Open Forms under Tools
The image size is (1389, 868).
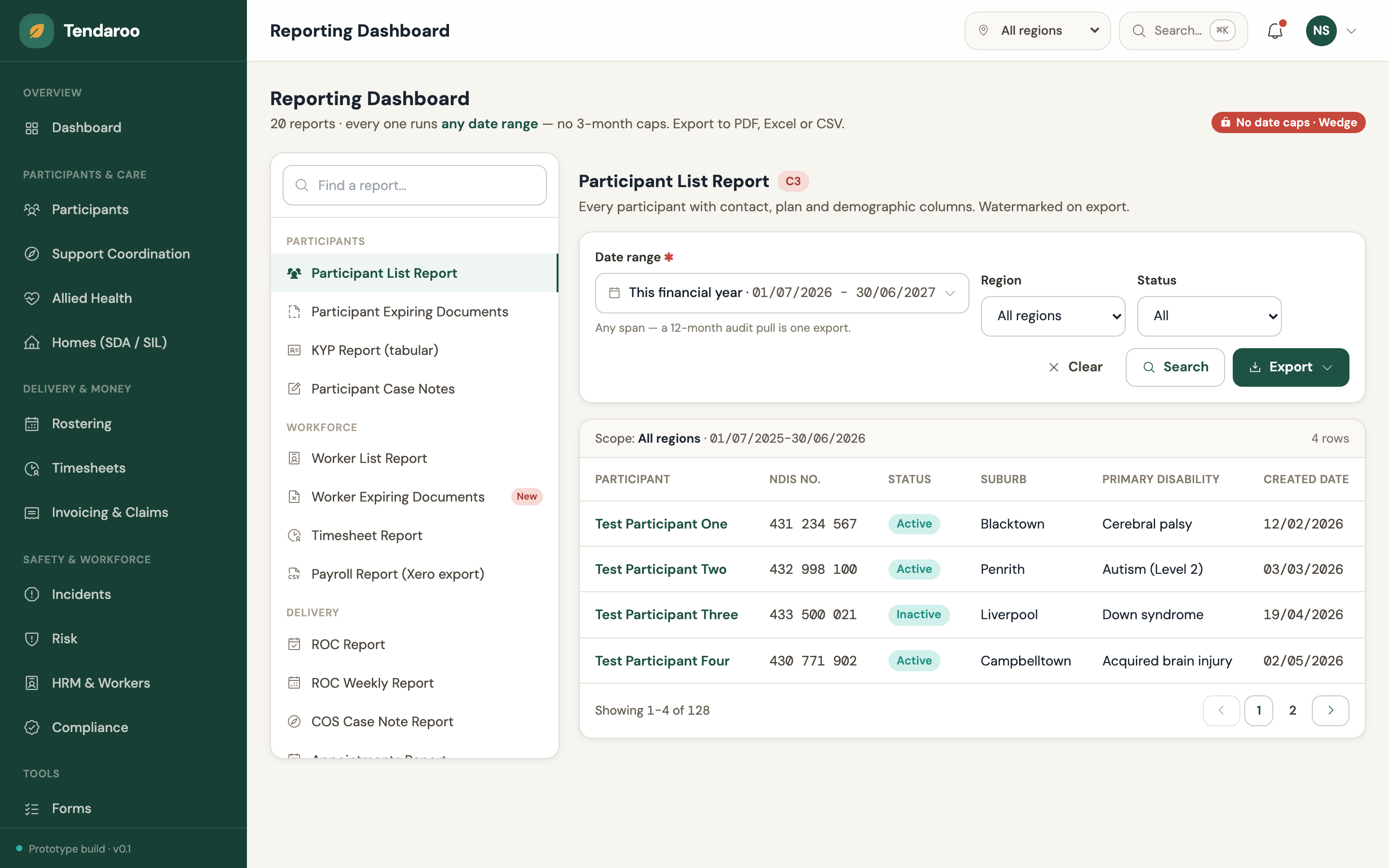123,808
